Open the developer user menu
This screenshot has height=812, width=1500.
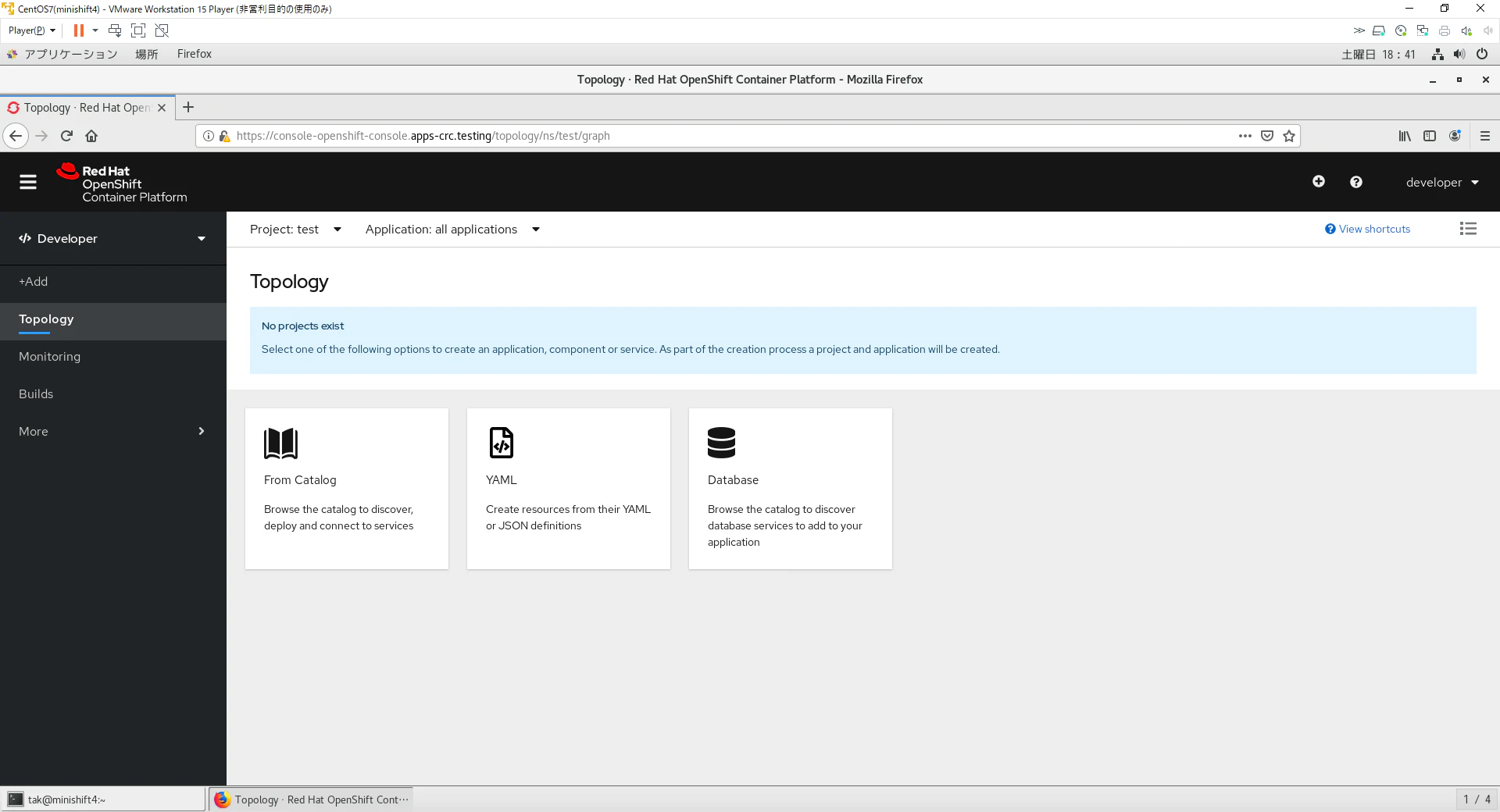(x=1442, y=183)
